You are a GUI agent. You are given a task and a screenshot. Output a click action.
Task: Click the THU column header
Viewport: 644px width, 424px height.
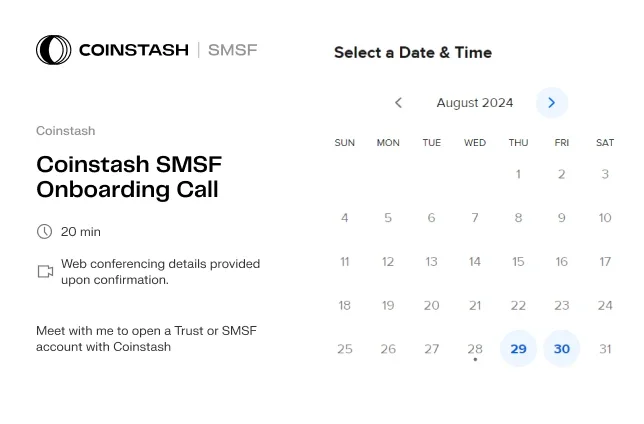[x=518, y=143]
